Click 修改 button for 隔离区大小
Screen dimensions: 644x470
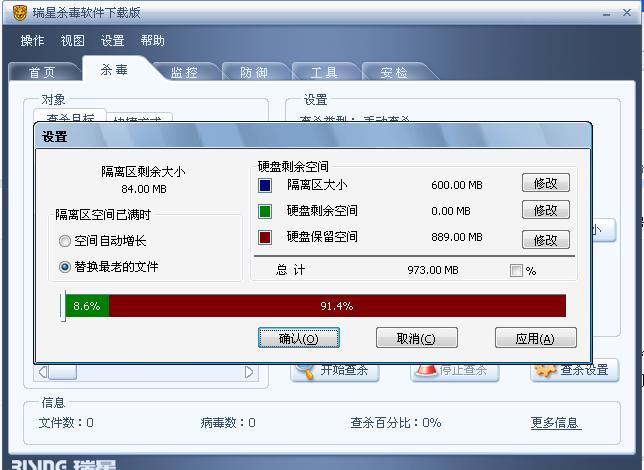click(545, 183)
